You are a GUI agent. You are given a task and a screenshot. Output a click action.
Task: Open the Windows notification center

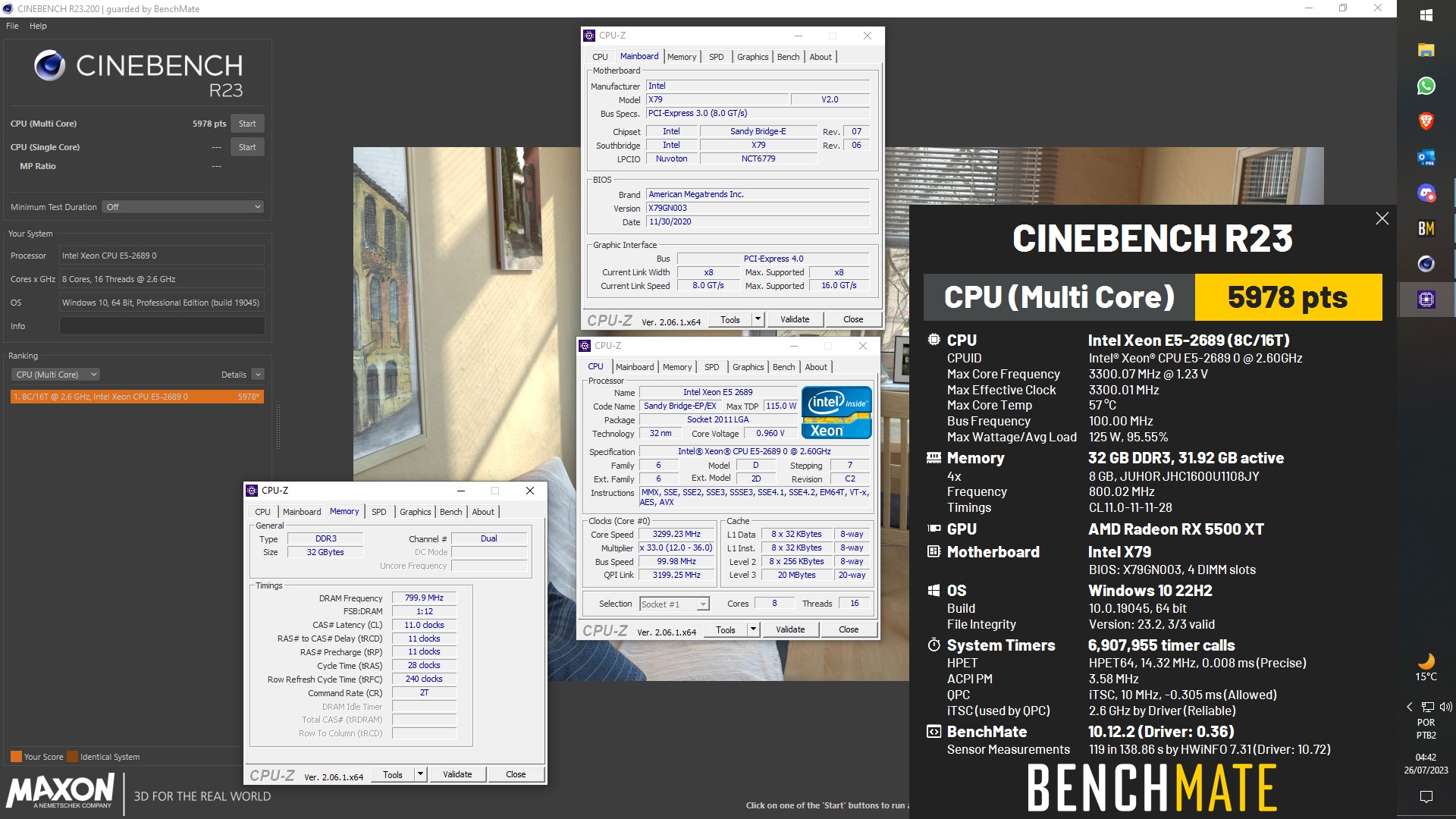point(1426,796)
